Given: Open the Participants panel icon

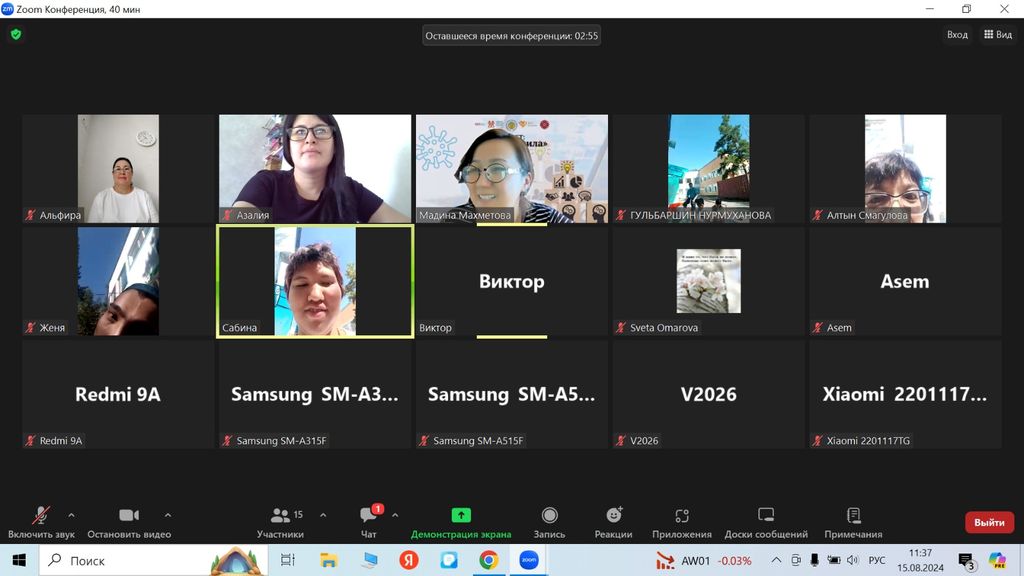Looking at the screenshot, I should coord(281,516).
